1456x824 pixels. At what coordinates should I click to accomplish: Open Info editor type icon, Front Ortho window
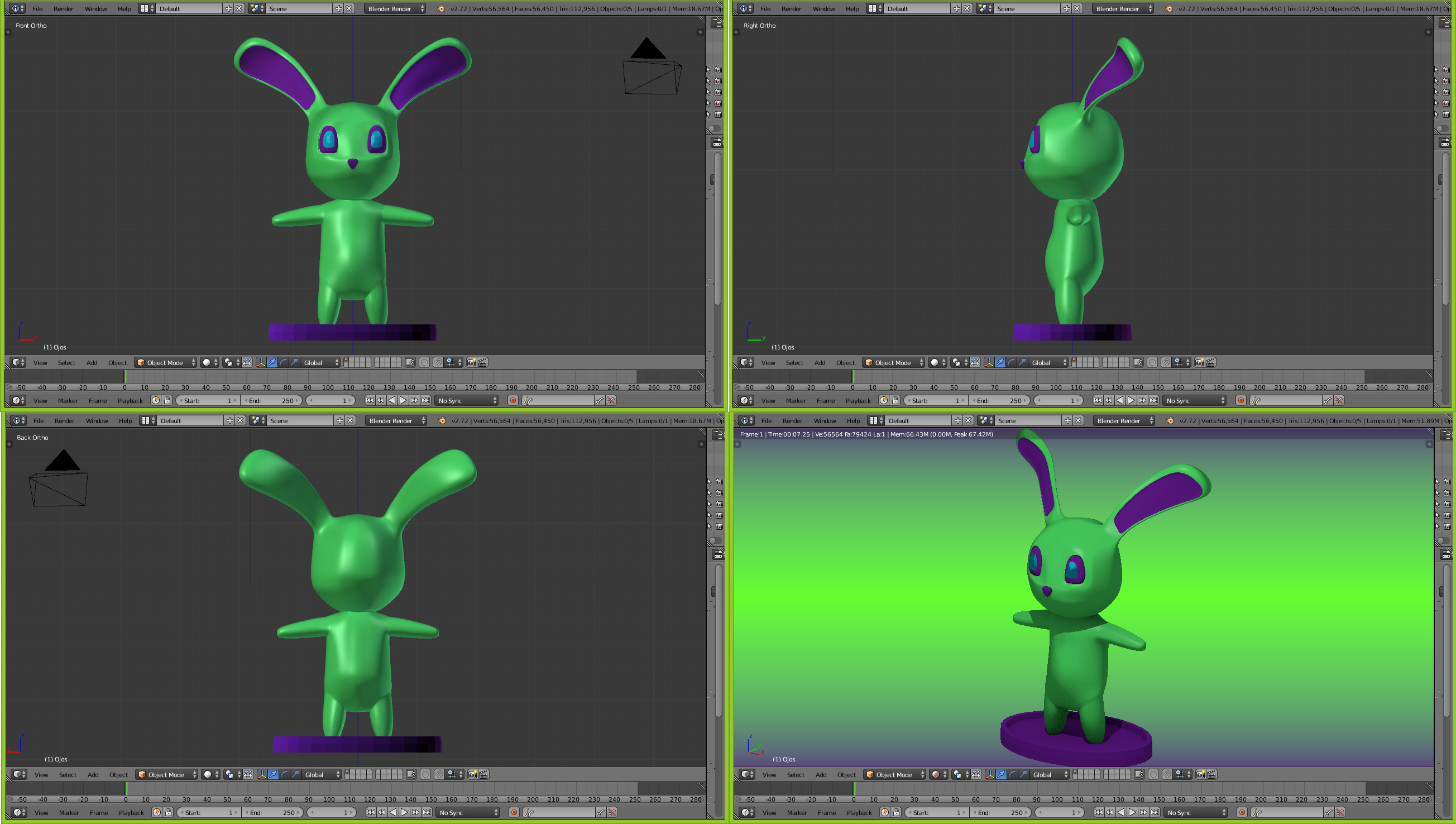pos(17,8)
